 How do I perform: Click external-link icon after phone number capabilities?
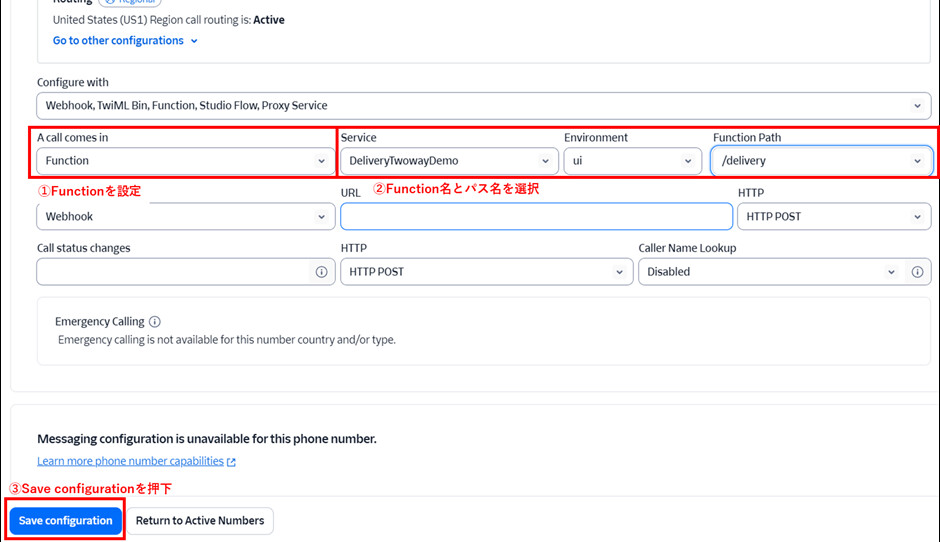232,462
